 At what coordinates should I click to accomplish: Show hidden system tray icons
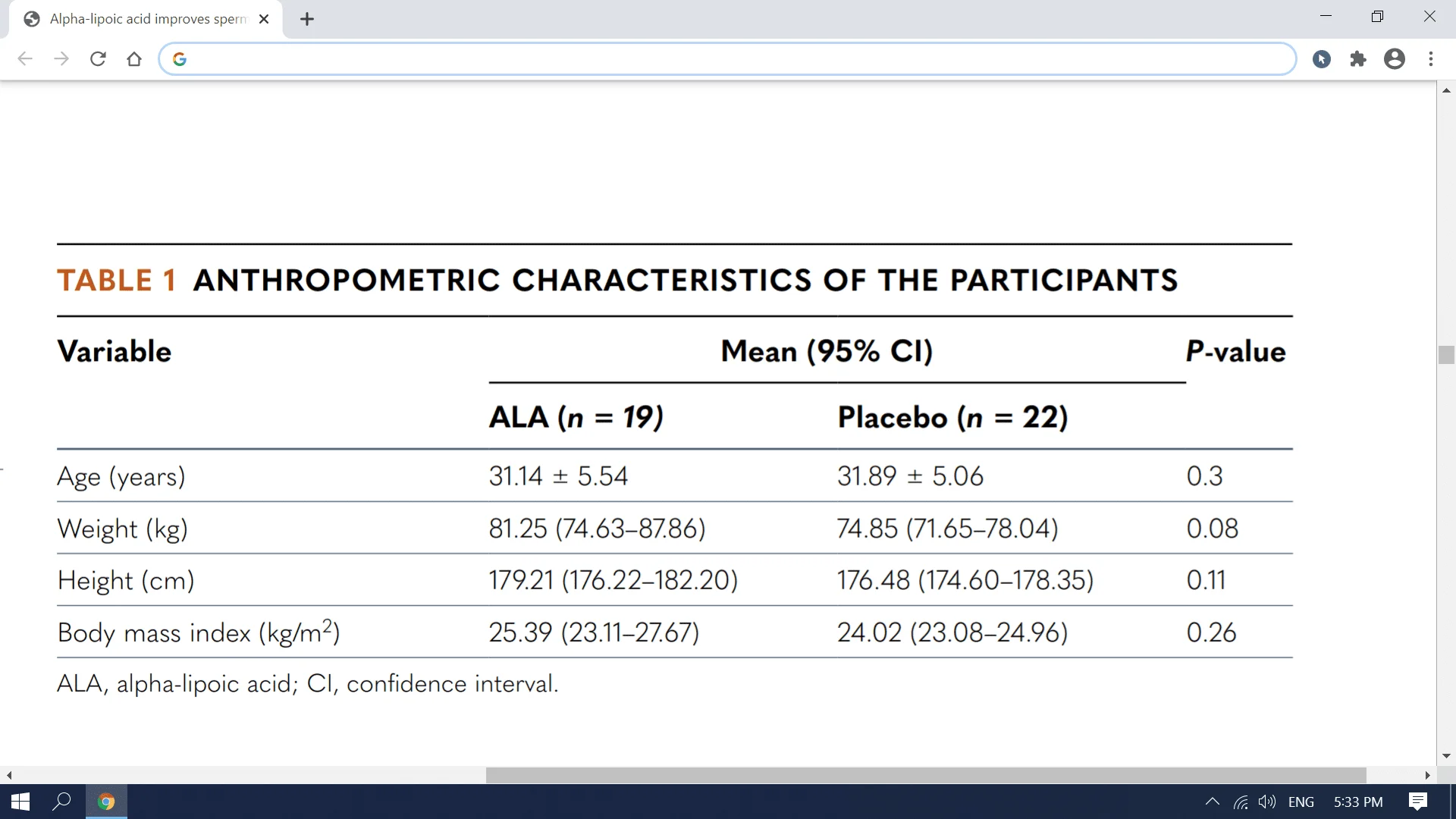point(1213,802)
